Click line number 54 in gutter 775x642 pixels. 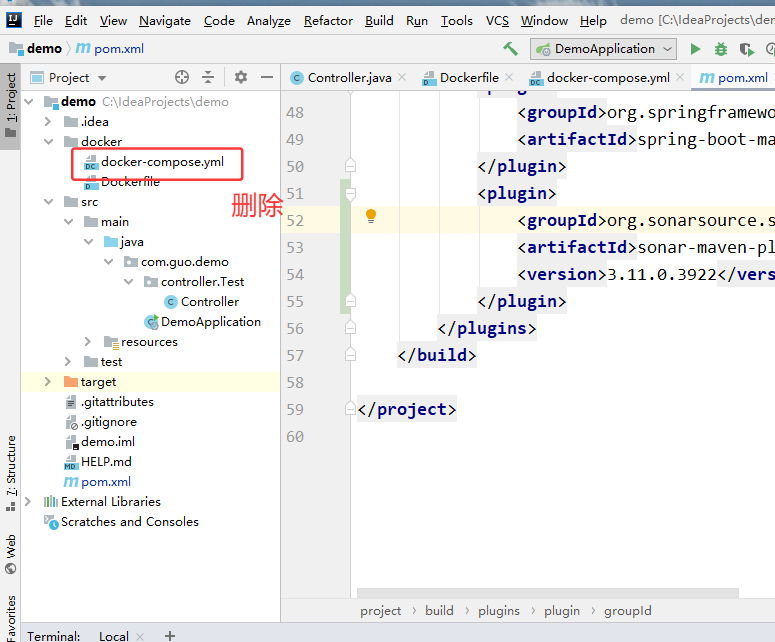295,274
